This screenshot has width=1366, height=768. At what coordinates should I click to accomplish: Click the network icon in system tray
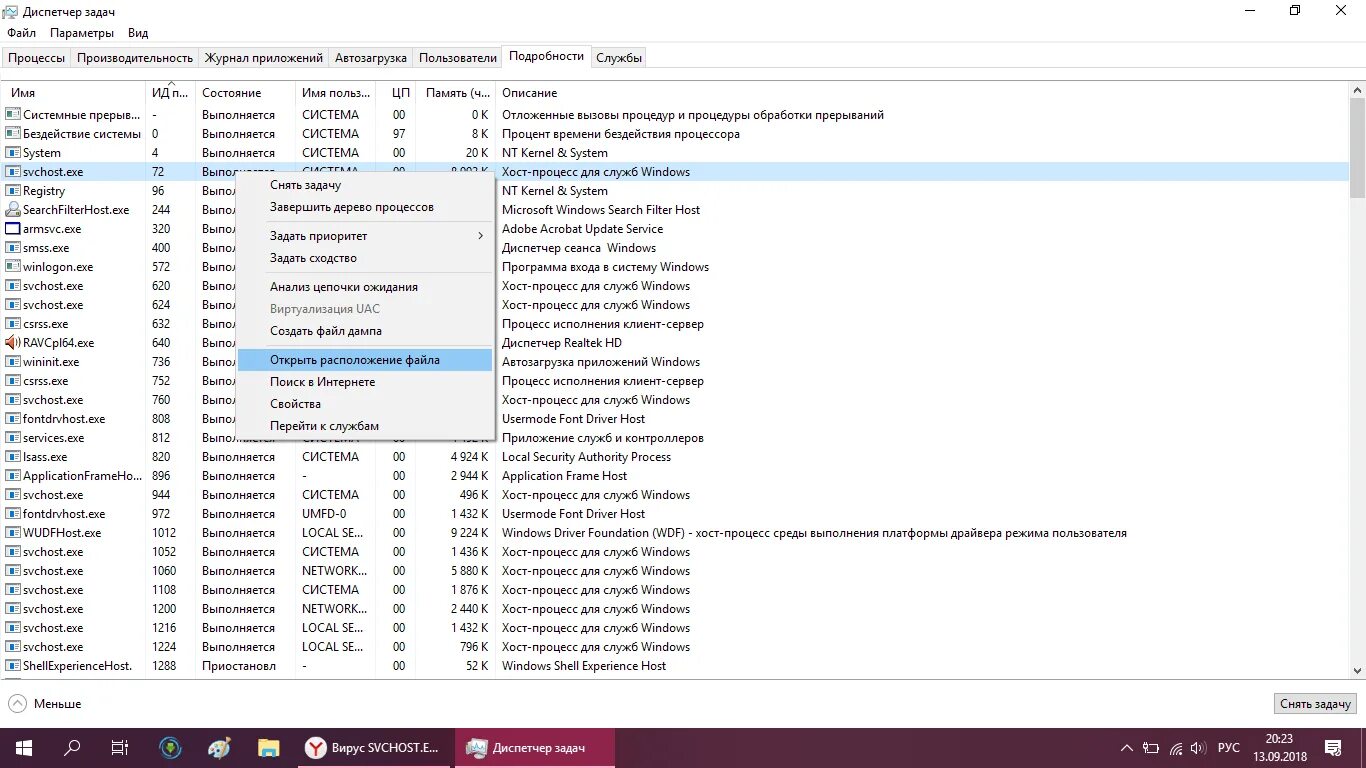[1175, 748]
